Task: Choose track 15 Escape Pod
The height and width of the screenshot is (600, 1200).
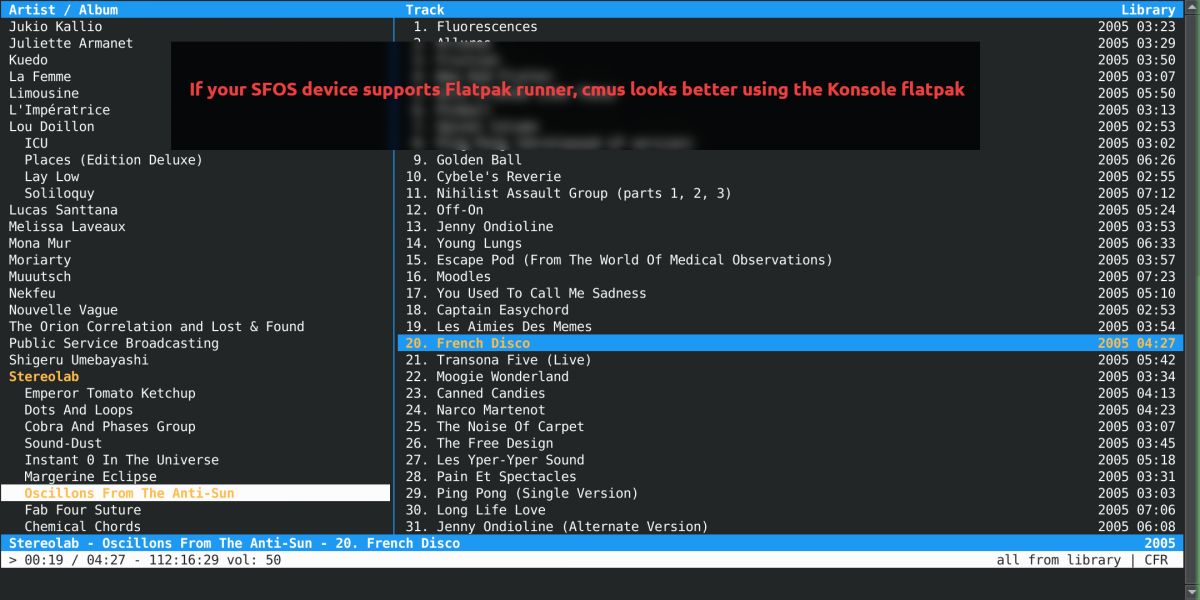Action: [633, 260]
